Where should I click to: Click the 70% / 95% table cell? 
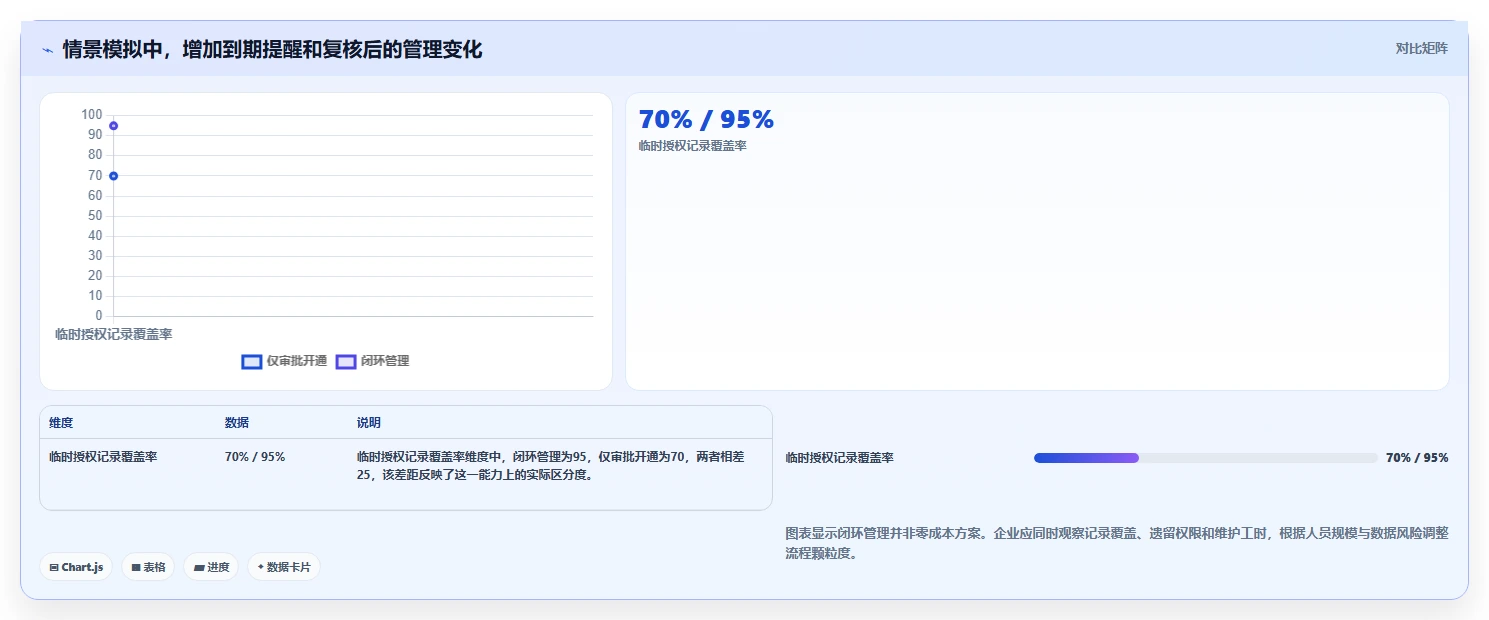[255, 457]
